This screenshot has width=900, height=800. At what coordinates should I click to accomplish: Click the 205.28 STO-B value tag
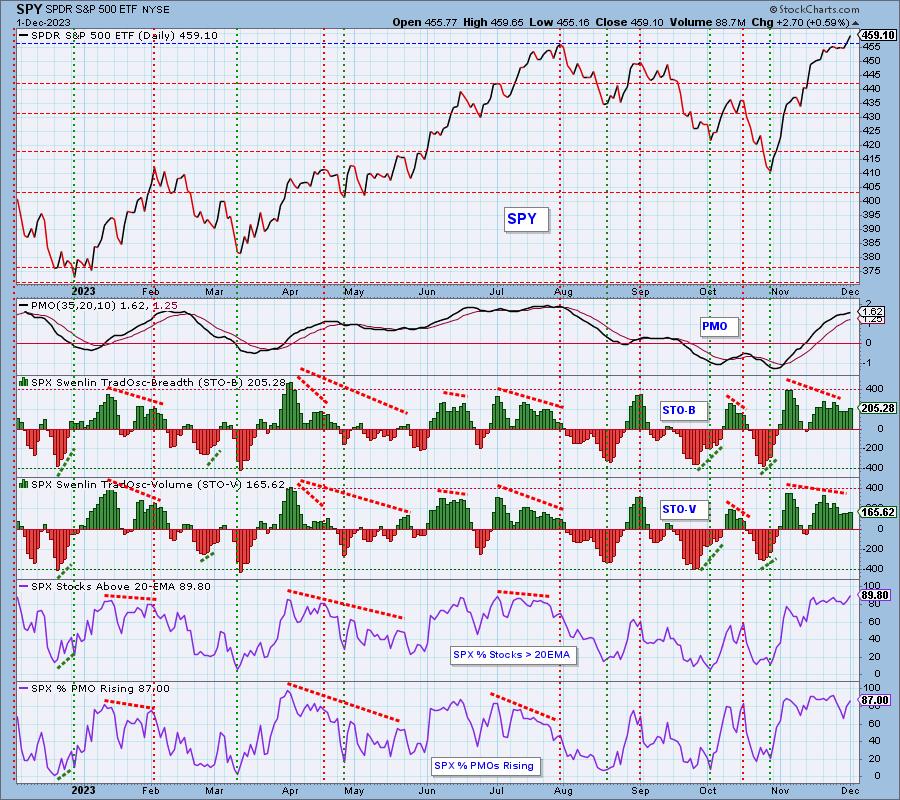[x=878, y=409]
